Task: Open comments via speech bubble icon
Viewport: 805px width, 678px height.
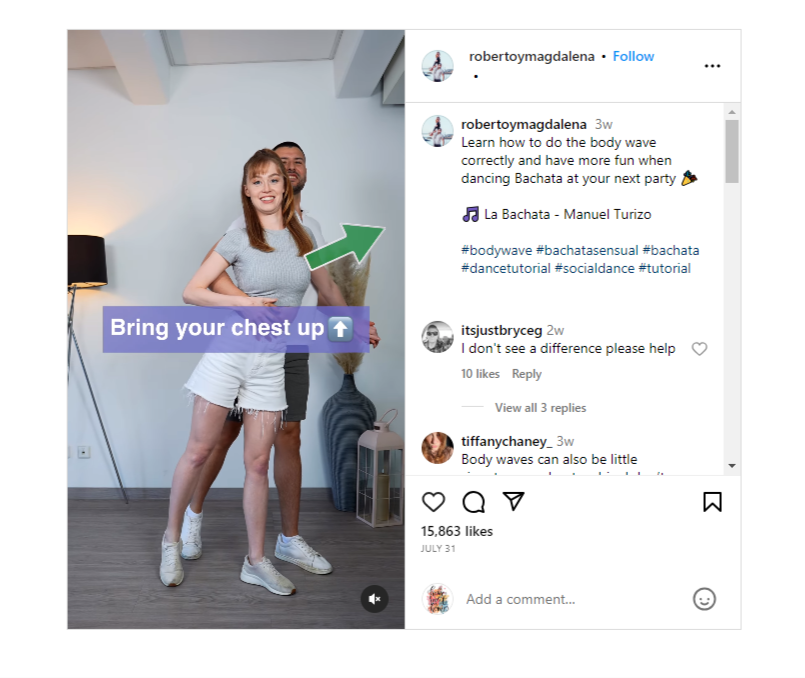Action: click(473, 502)
